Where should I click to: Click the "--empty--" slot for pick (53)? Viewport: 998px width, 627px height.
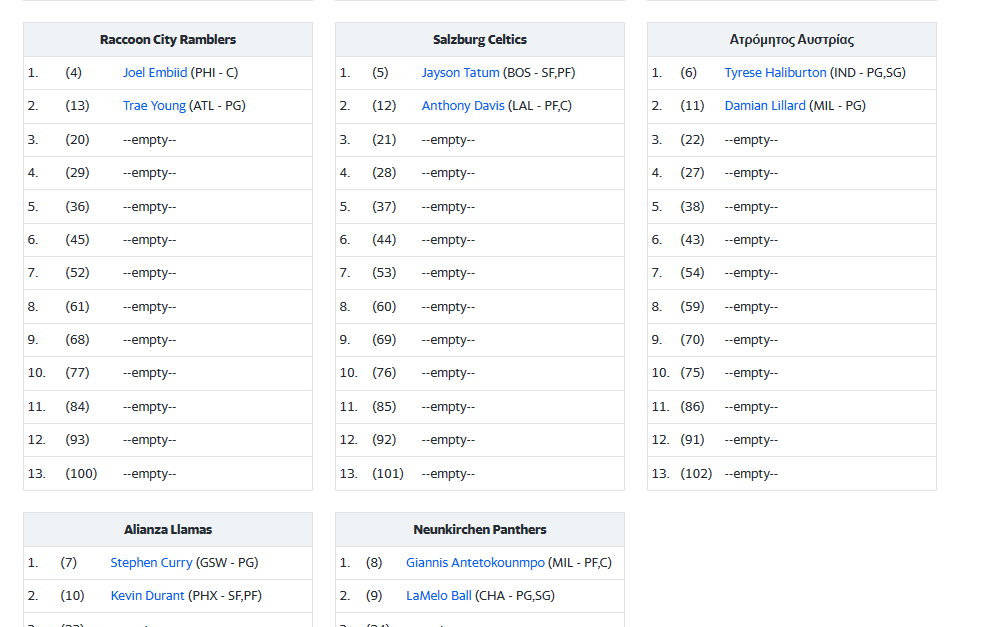tap(448, 273)
